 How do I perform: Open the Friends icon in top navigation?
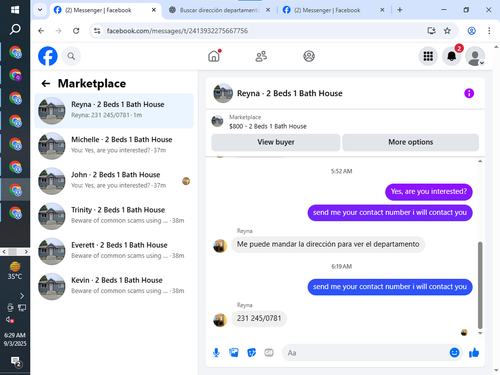261,56
